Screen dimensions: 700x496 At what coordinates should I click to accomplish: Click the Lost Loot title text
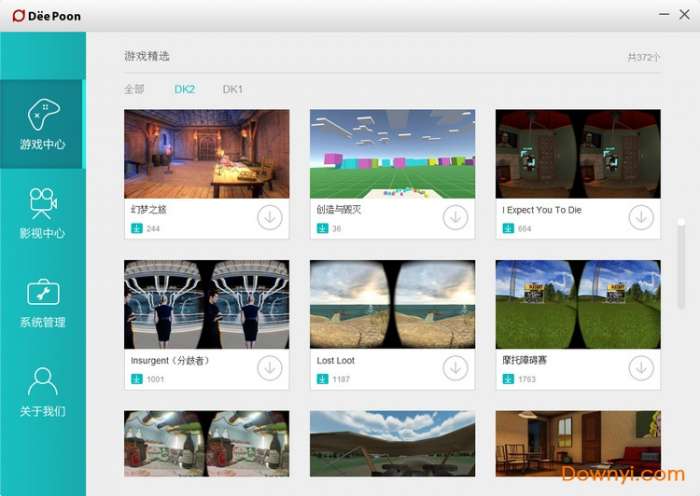[x=336, y=360]
